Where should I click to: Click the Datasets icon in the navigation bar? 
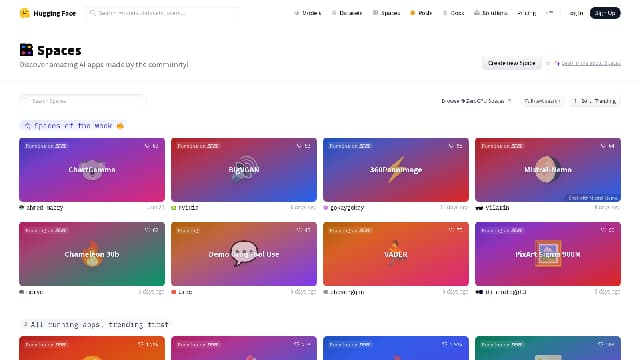pyautogui.click(x=334, y=13)
